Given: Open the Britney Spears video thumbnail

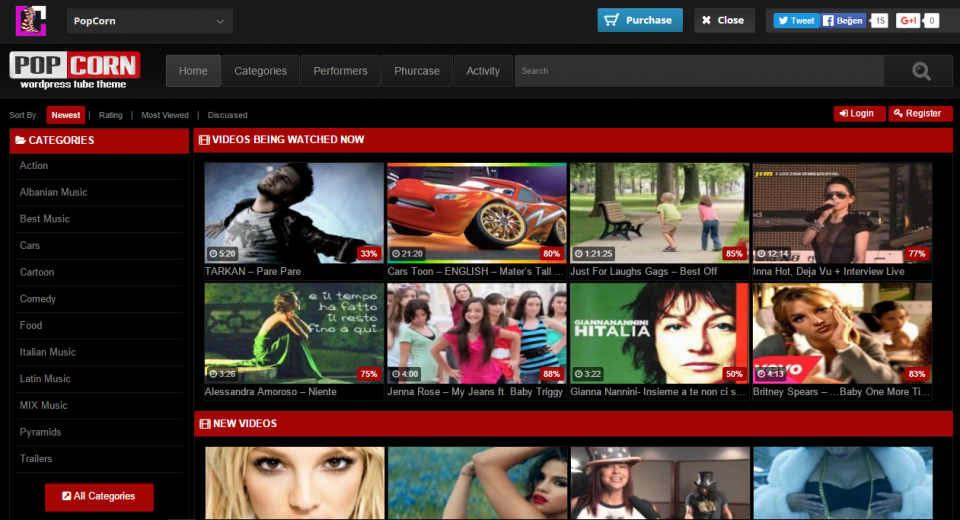Looking at the screenshot, I should (842, 333).
